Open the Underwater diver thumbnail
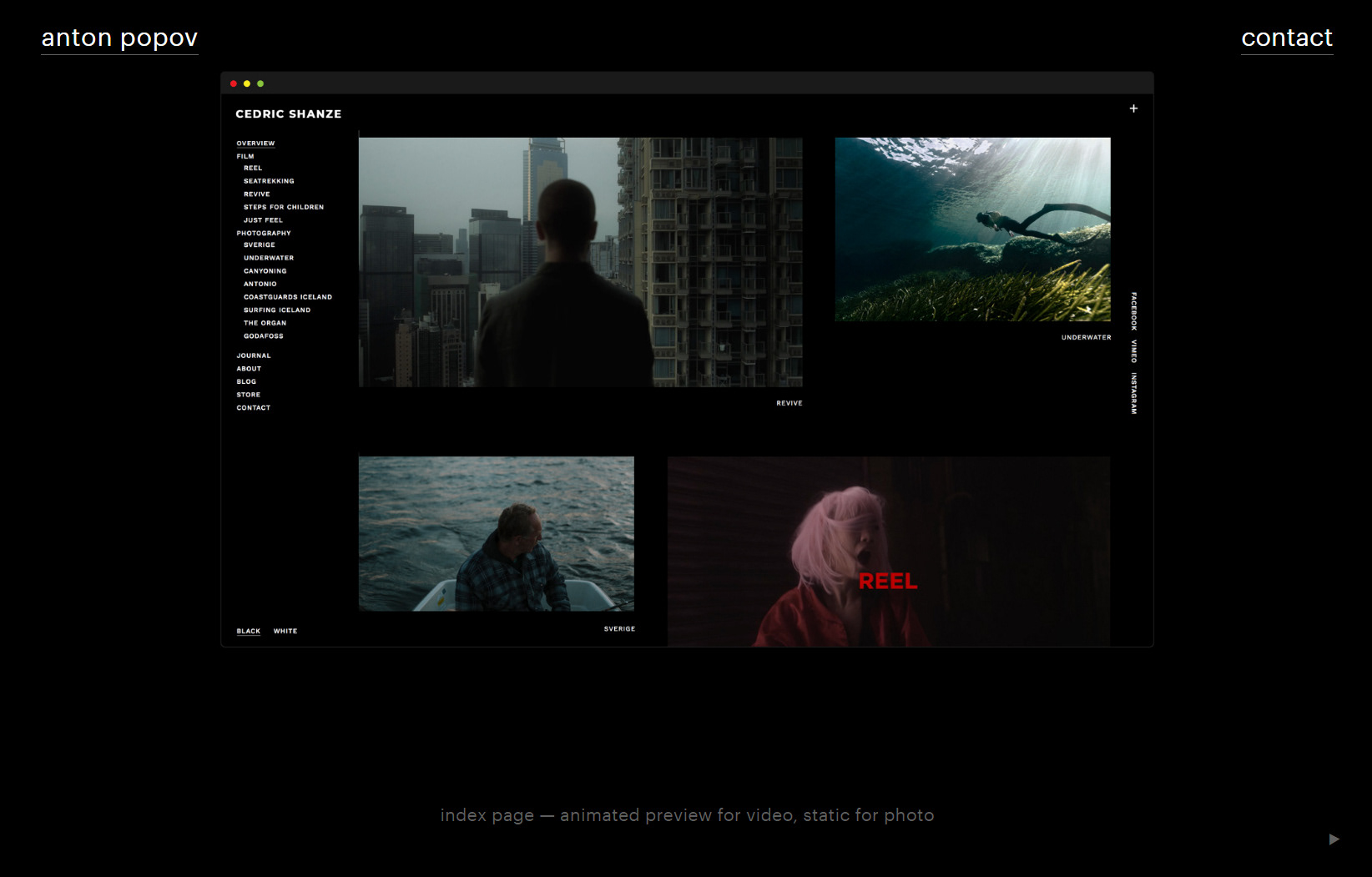 pos(972,229)
